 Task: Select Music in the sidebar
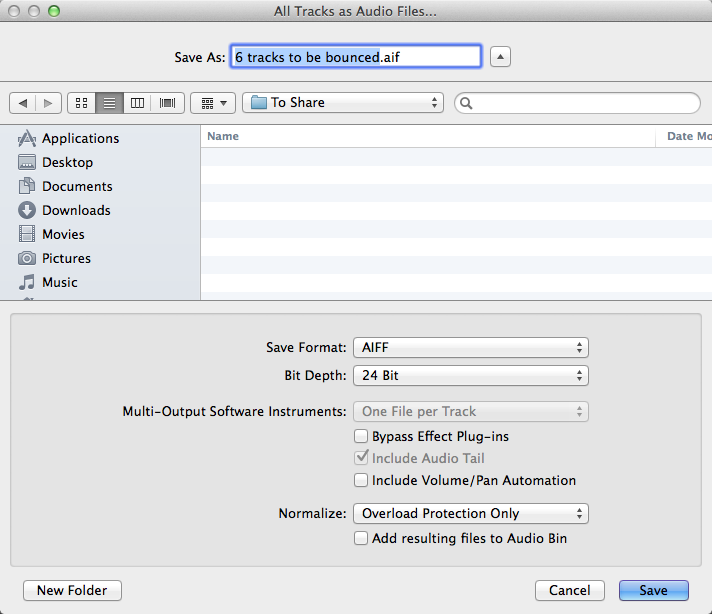coord(59,282)
